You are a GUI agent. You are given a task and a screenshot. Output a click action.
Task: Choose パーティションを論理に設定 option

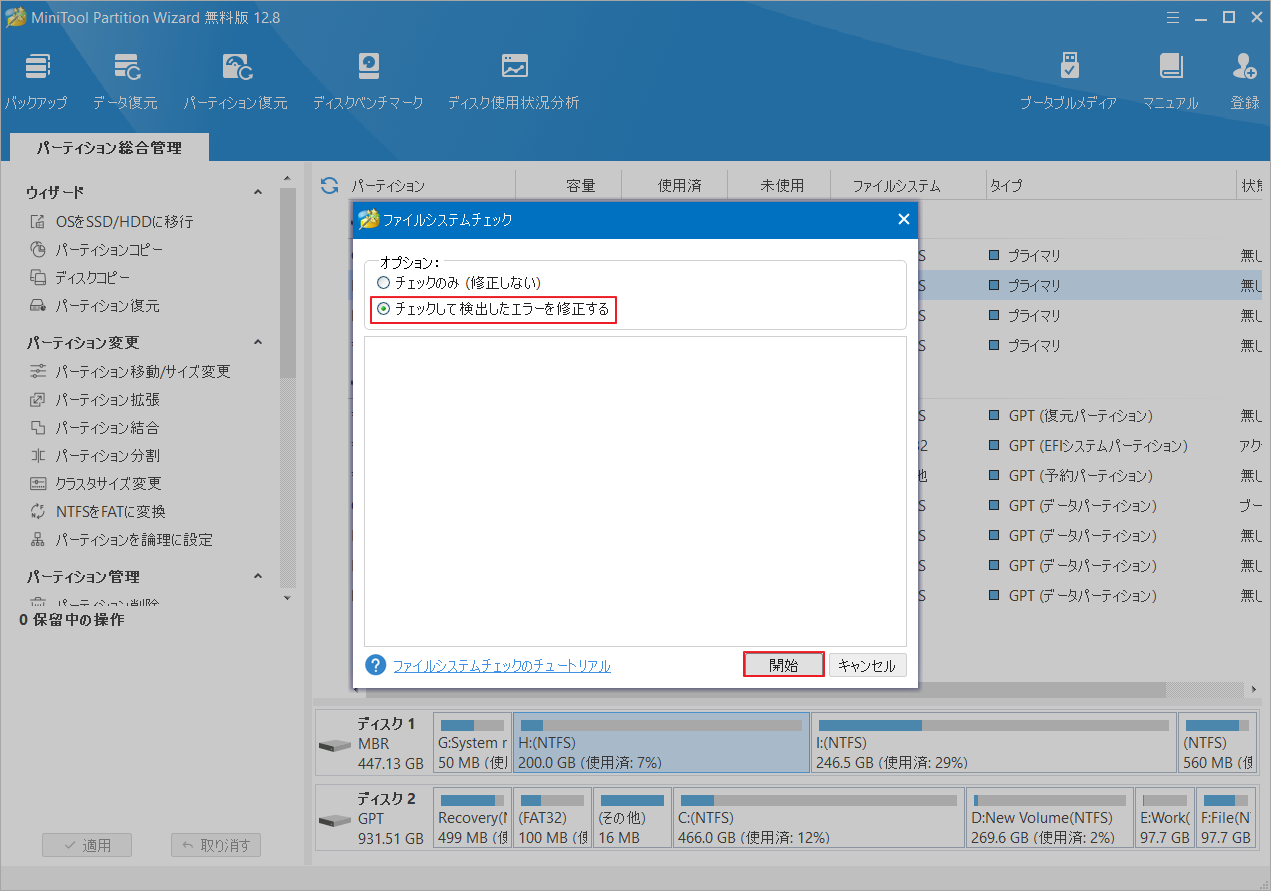tap(121, 539)
